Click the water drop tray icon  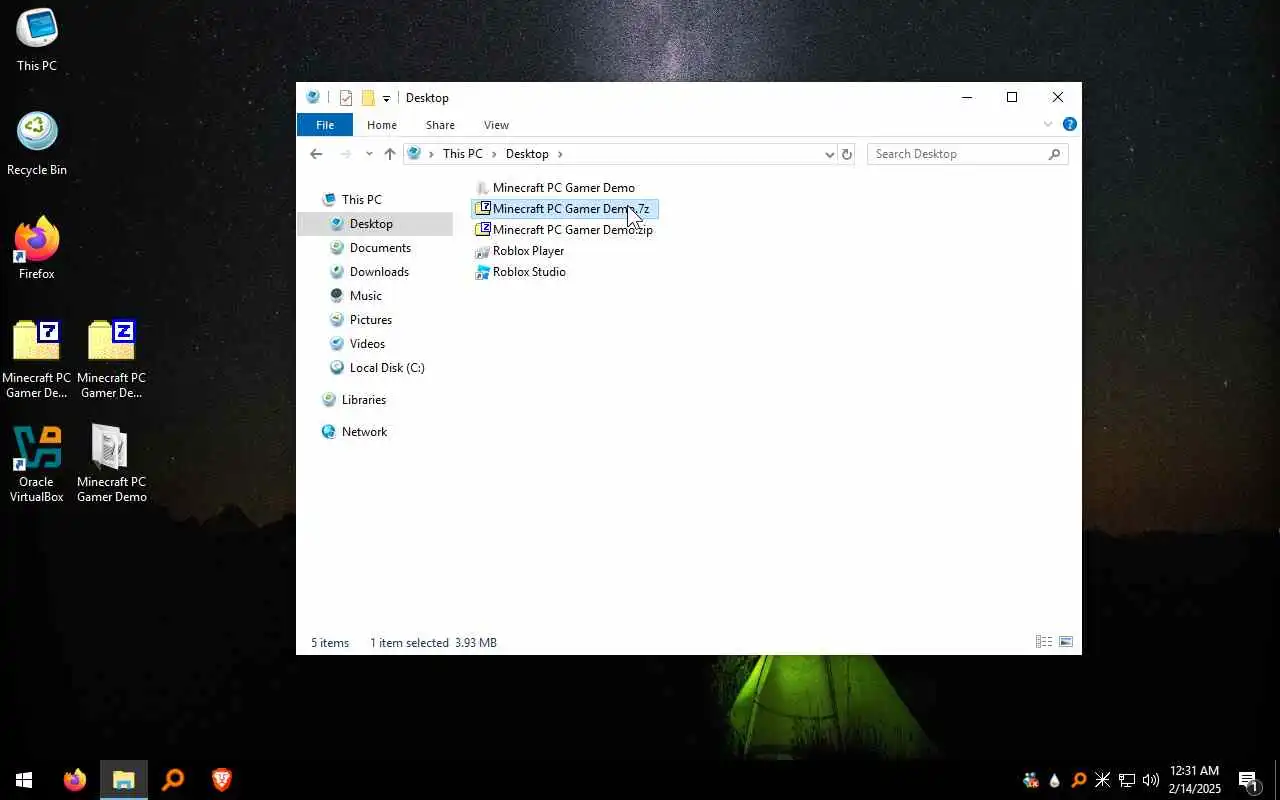(x=1054, y=780)
